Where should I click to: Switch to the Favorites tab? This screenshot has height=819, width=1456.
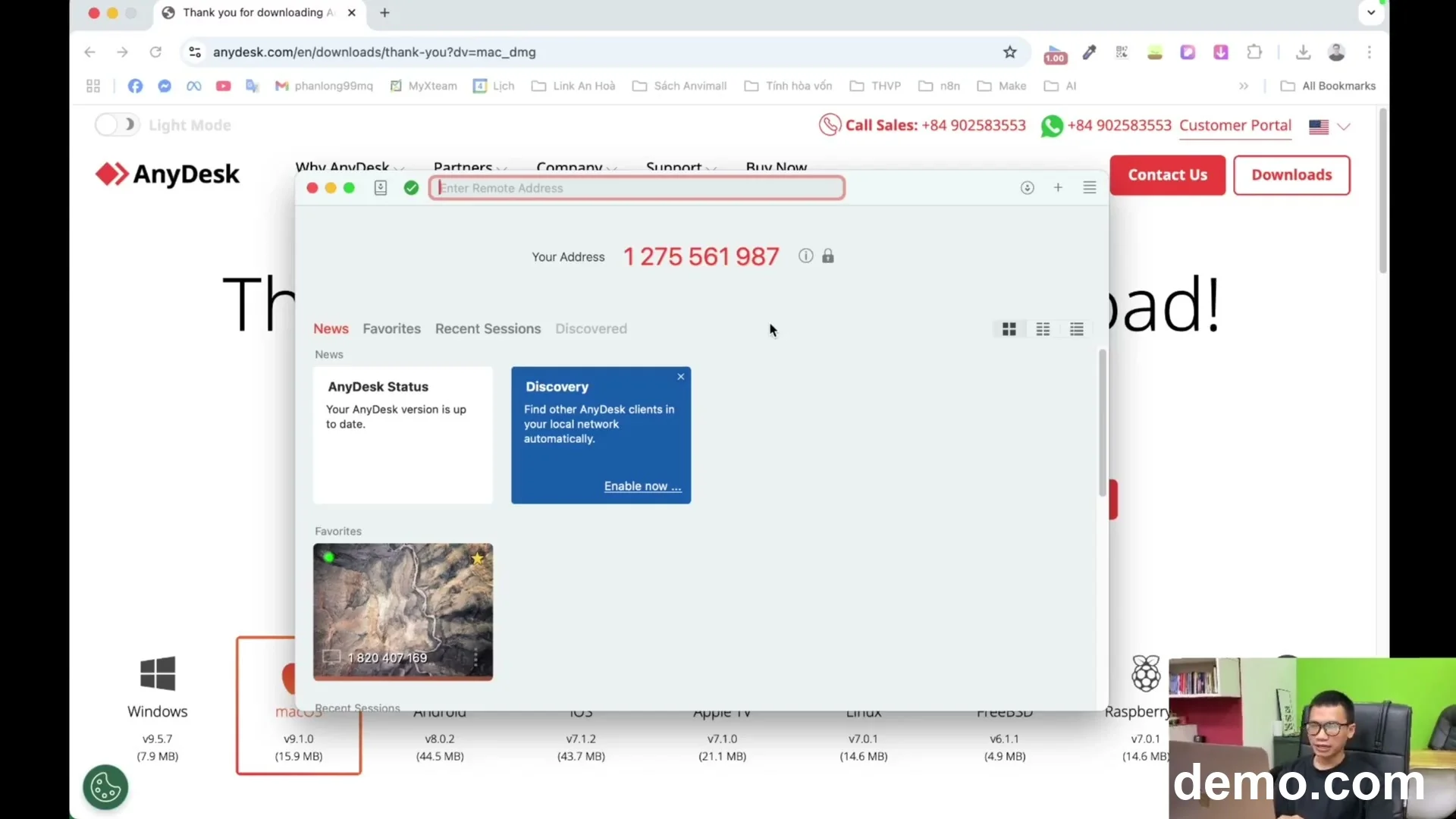pyautogui.click(x=391, y=328)
